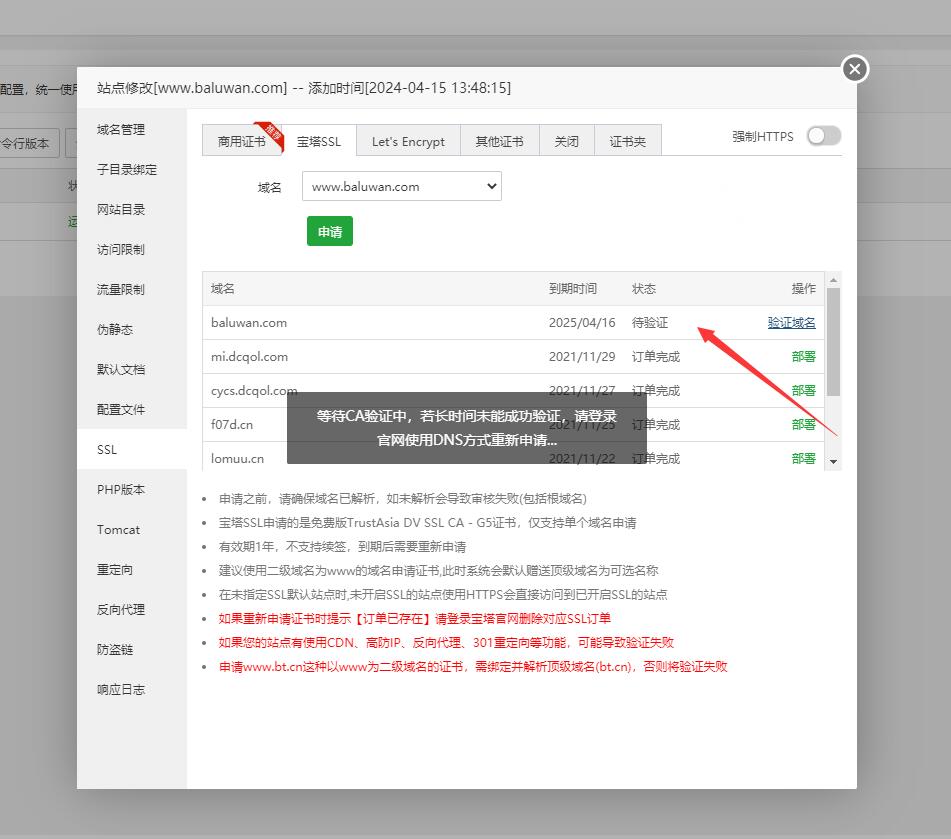The height and width of the screenshot is (839, 951).
Task: Open 反向代理 in the sidebar
Action: click(x=132, y=610)
